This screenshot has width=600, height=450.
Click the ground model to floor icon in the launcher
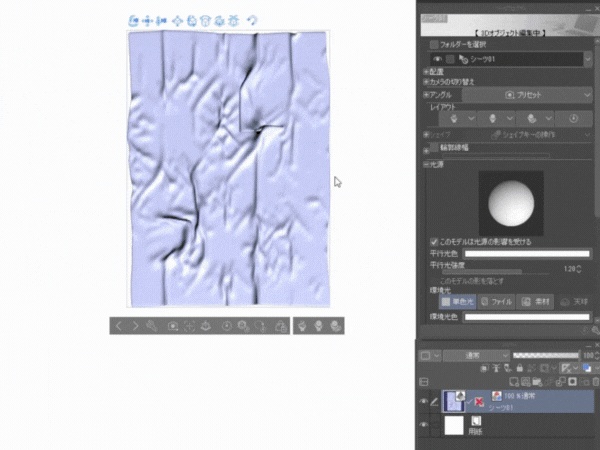[206, 326]
